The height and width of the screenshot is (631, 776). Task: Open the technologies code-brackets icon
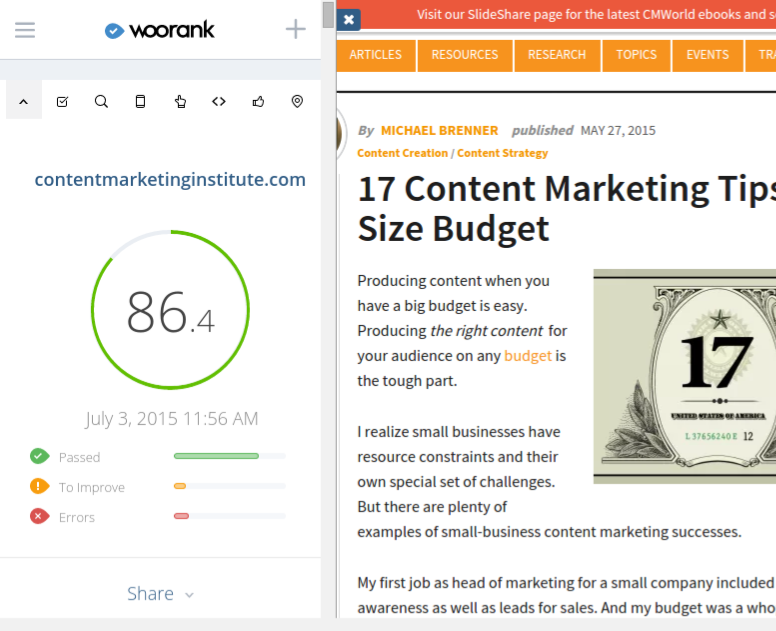[x=219, y=101]
